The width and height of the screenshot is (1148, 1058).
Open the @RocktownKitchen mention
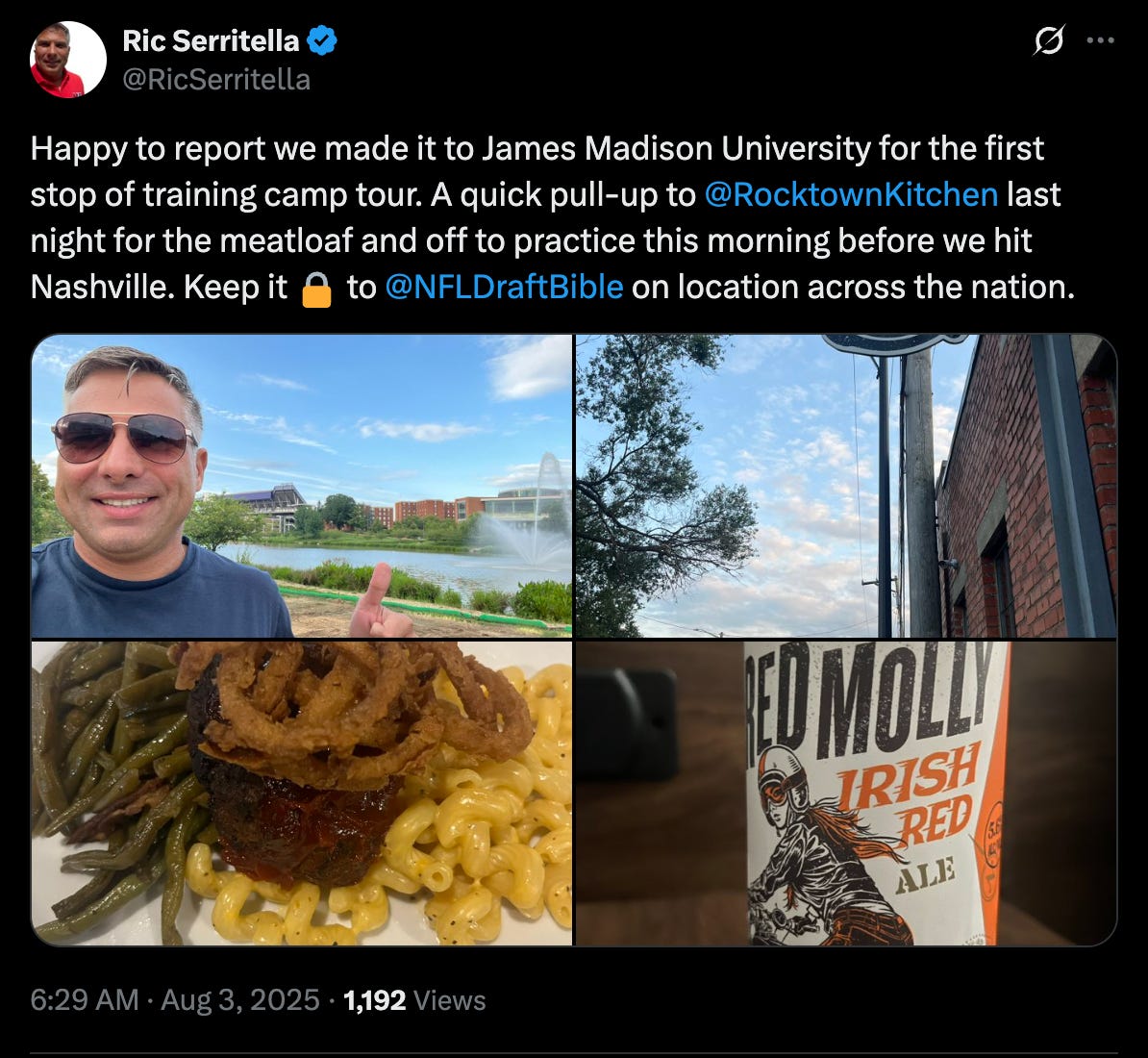coord(851,194)
